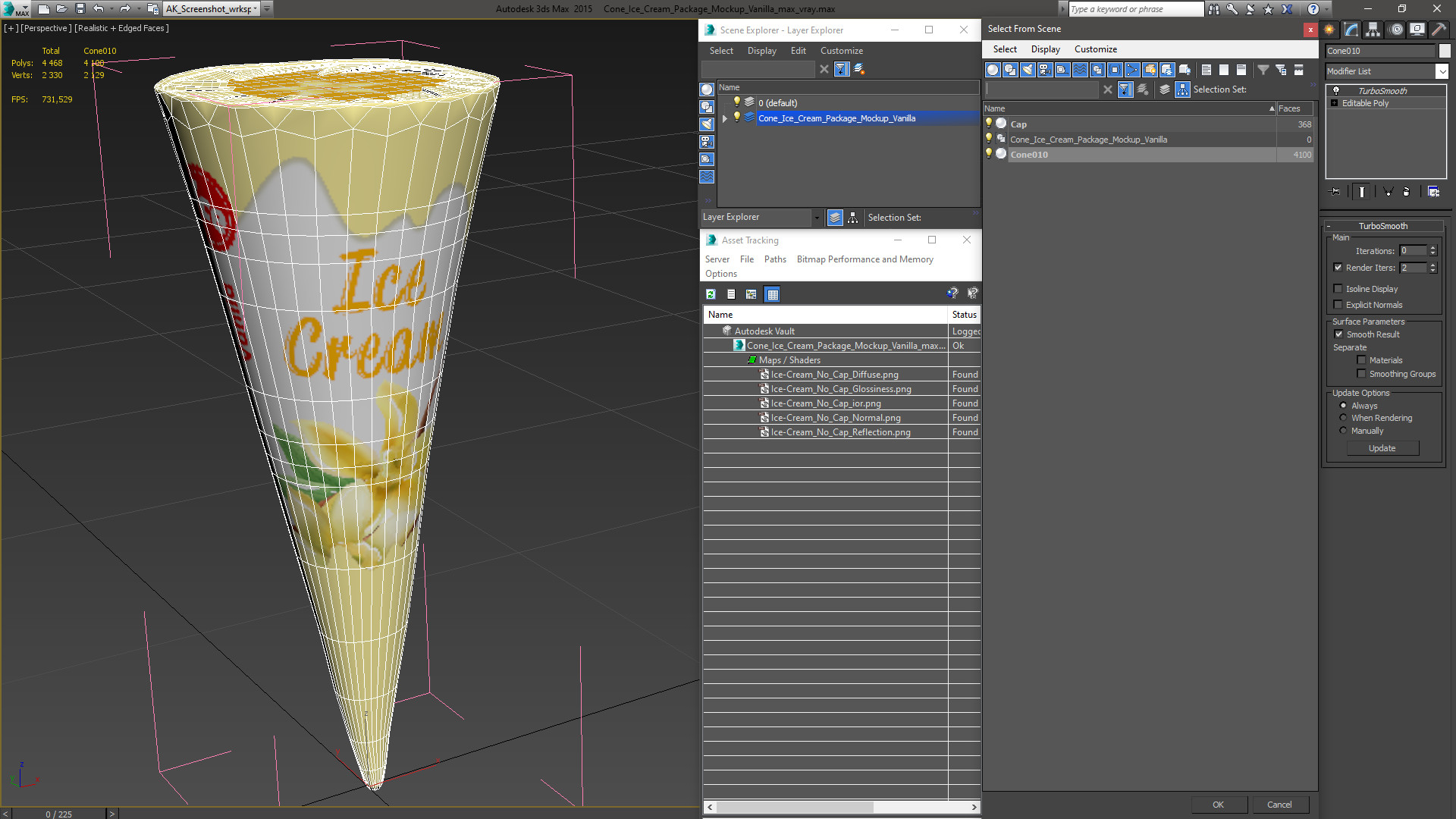Switch Asset Tracking to tree view
1456x819 pixels.
click(751, 294)
